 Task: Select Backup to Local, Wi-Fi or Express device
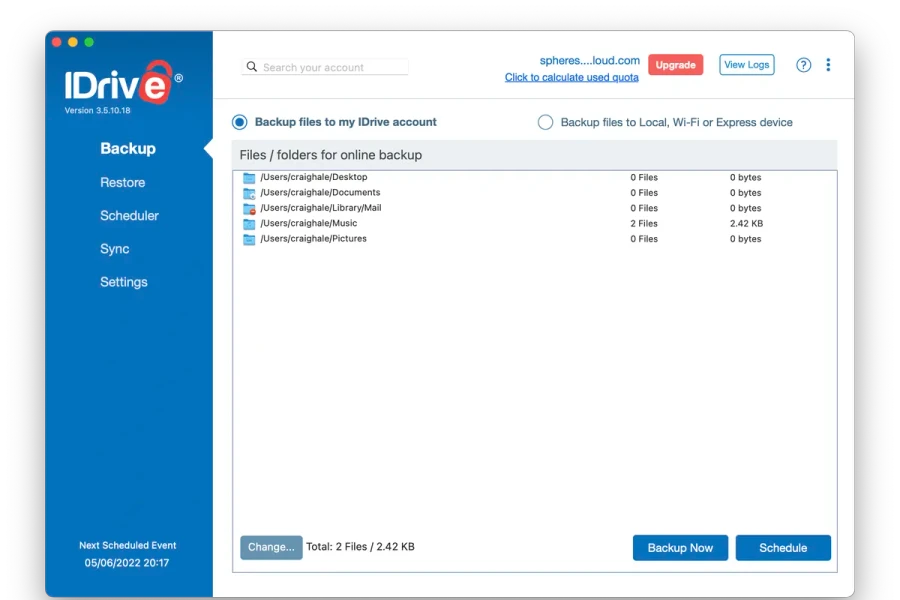click(545, 122)
